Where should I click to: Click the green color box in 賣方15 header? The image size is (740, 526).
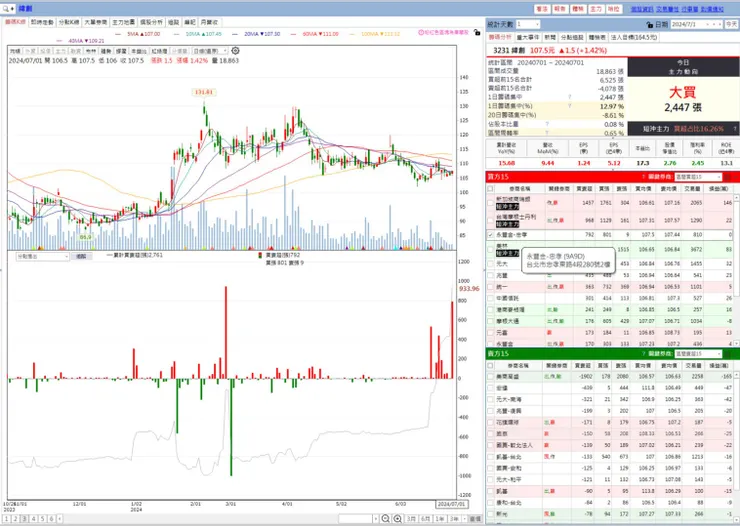point(727,354)
